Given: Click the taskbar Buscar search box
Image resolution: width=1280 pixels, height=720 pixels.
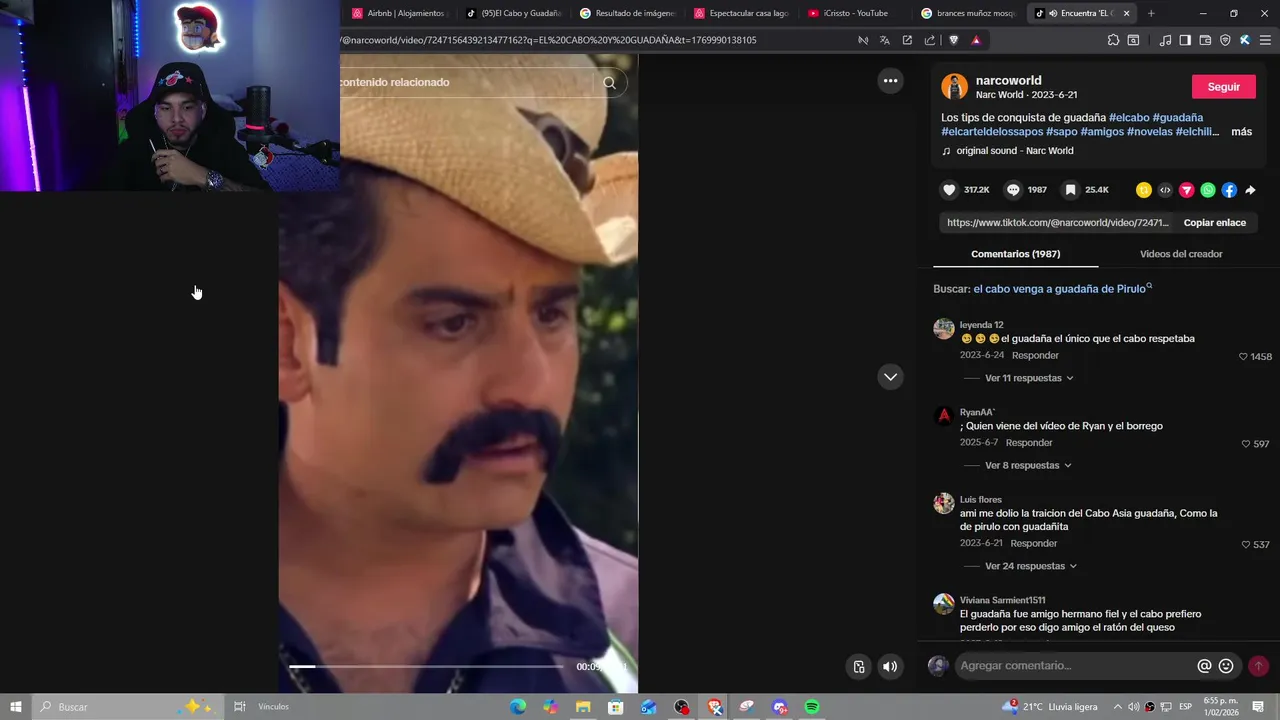Looking at the screenshot, I should 128,707.
